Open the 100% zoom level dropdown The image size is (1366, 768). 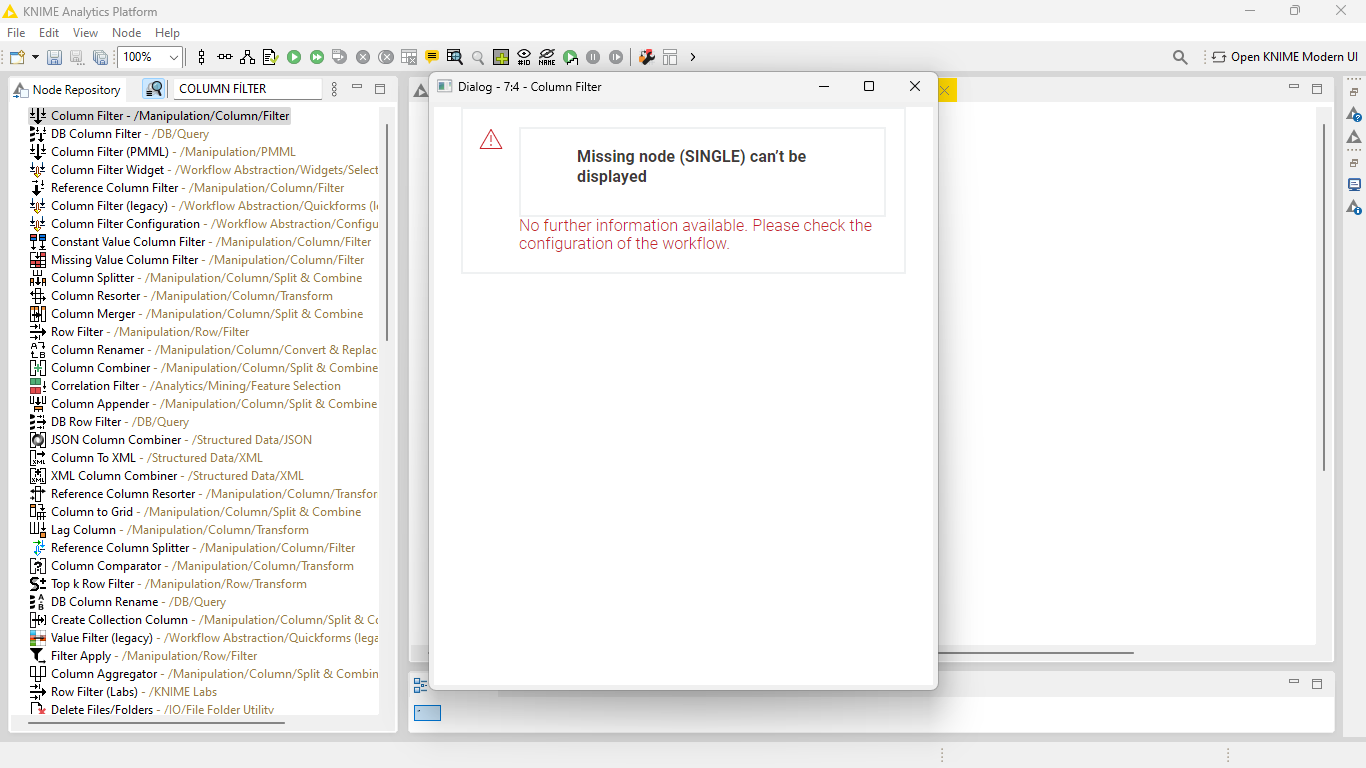(x=174, y=57)
